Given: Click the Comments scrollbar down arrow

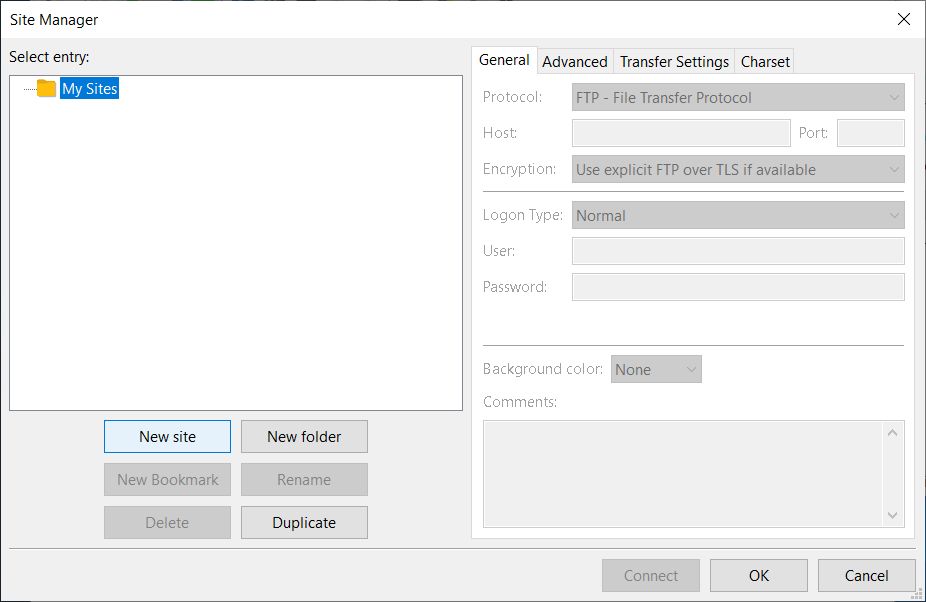Looking at the screenshot, I should [x=892, y=516].
